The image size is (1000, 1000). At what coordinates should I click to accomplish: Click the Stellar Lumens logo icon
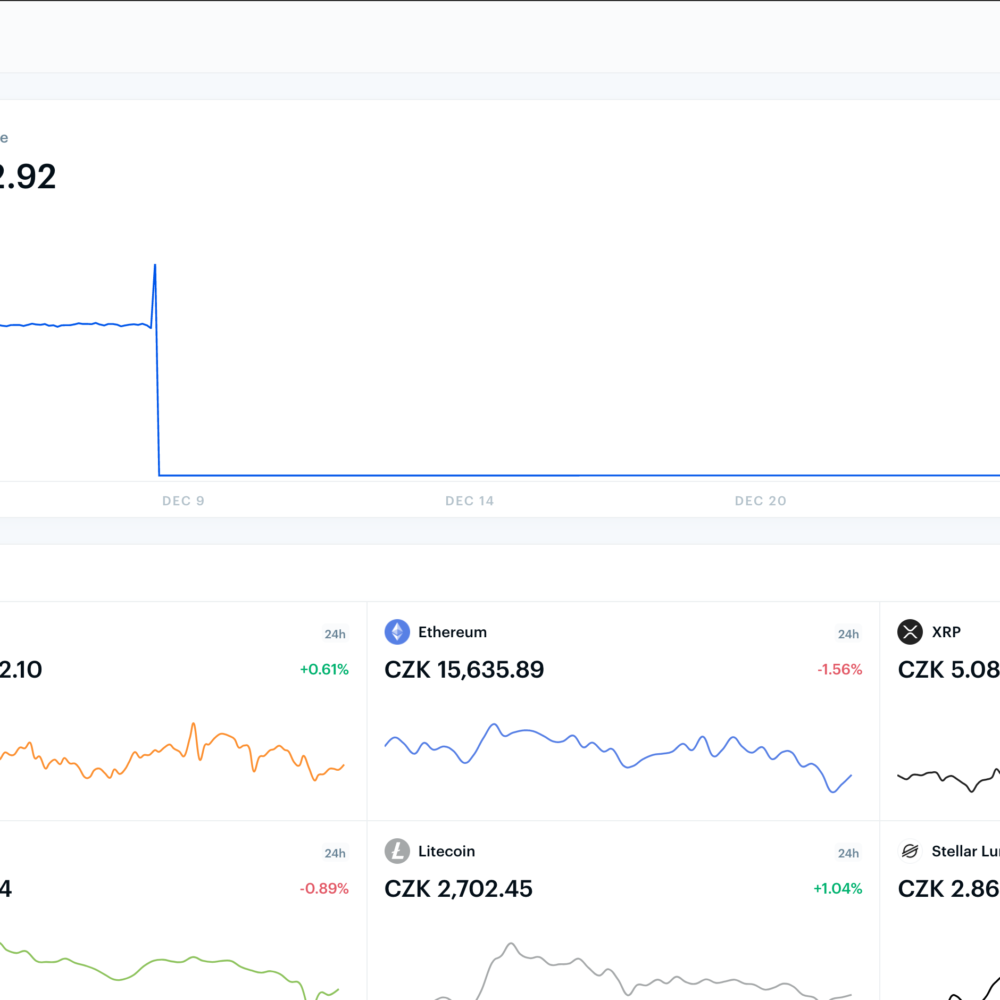910,851
